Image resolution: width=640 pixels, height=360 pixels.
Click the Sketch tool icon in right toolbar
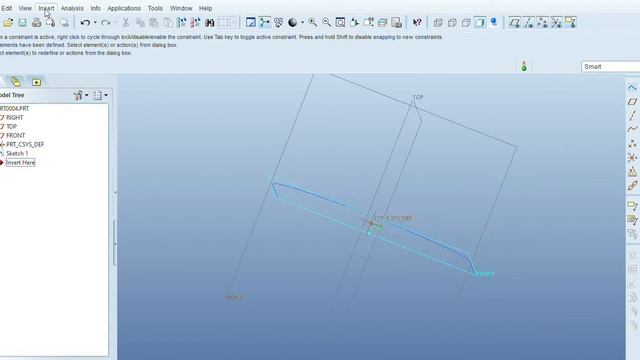632,88
